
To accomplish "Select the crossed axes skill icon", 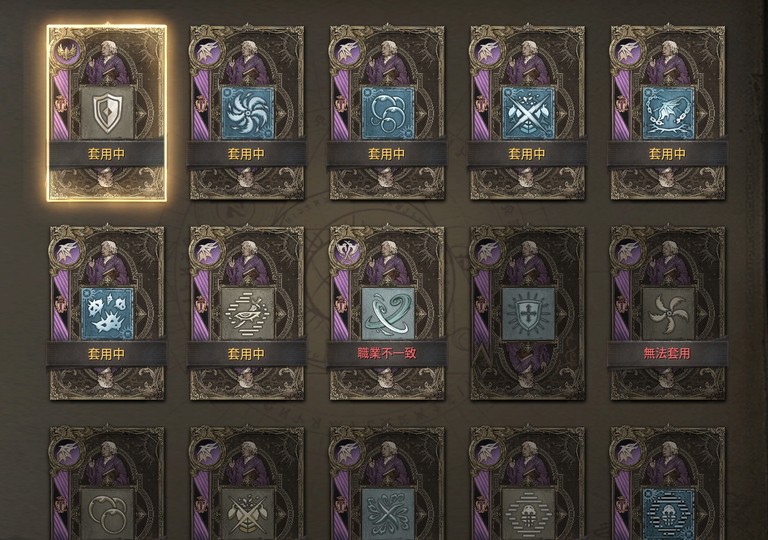I will [x=528, y=113].
